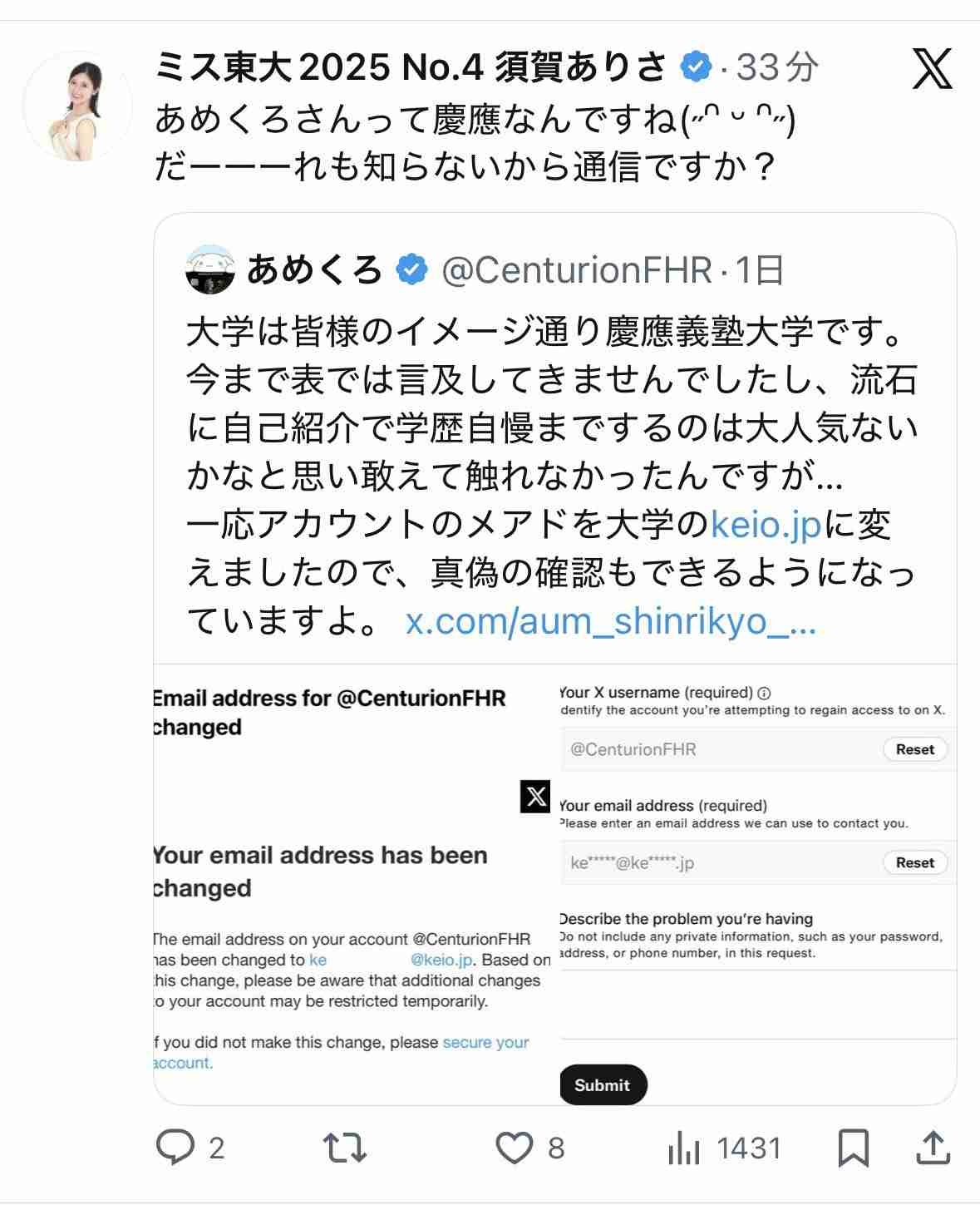Click the 'secure your account' link
Image resolution: width=980 pixels, height=1205 pixels.
(485, 1043)
